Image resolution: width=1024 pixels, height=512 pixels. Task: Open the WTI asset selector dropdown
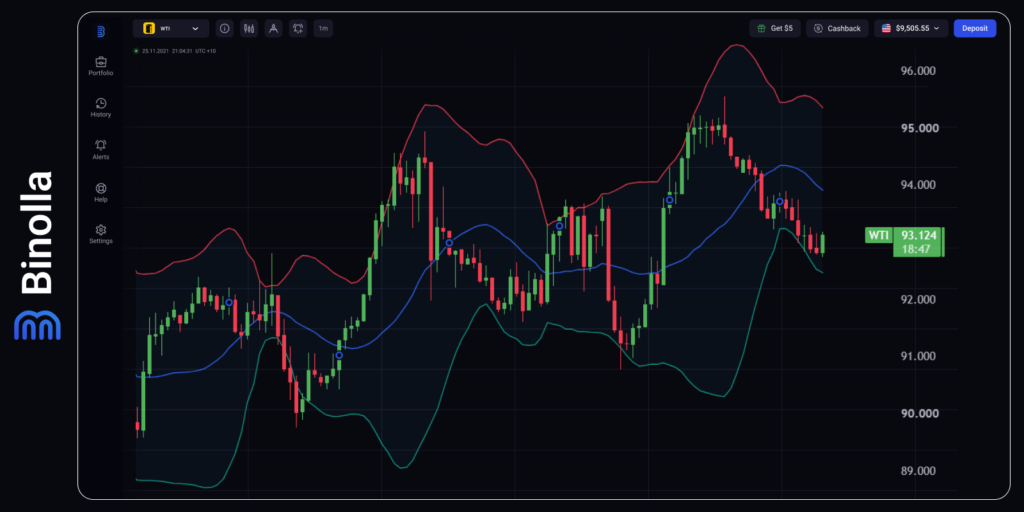tap(171, 29)
